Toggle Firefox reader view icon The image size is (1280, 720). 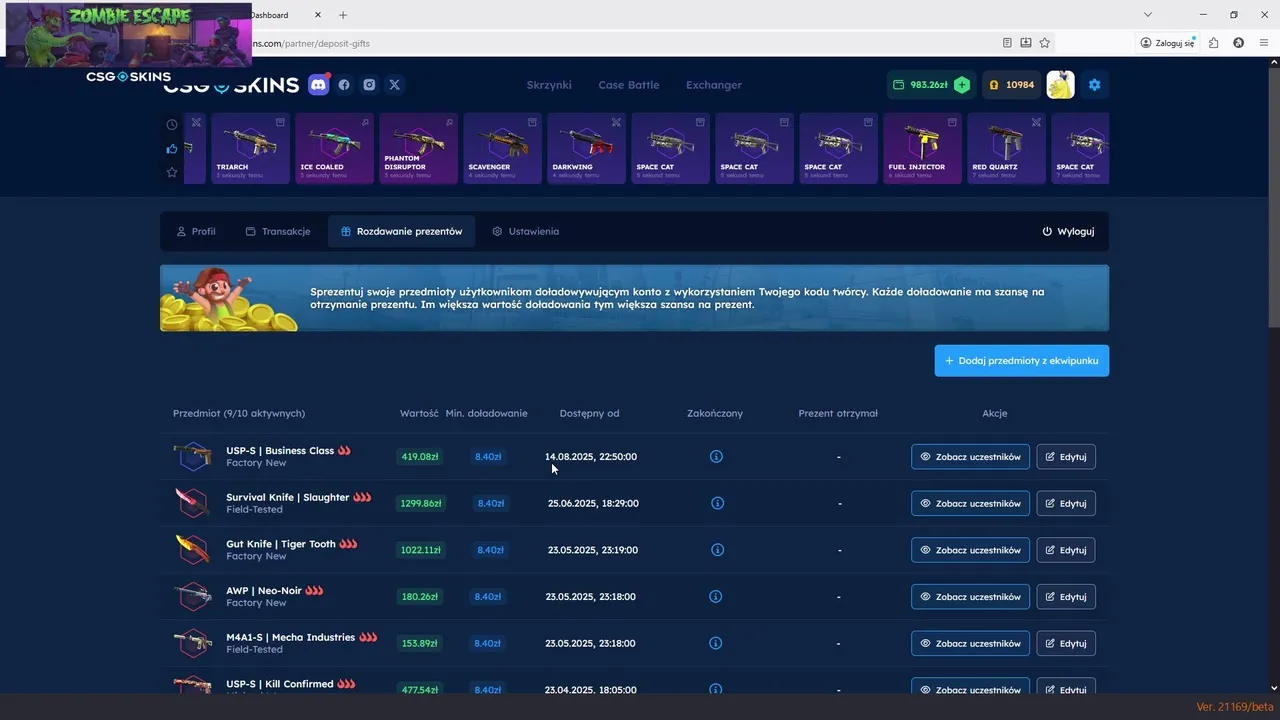[x=1008, y=43]
